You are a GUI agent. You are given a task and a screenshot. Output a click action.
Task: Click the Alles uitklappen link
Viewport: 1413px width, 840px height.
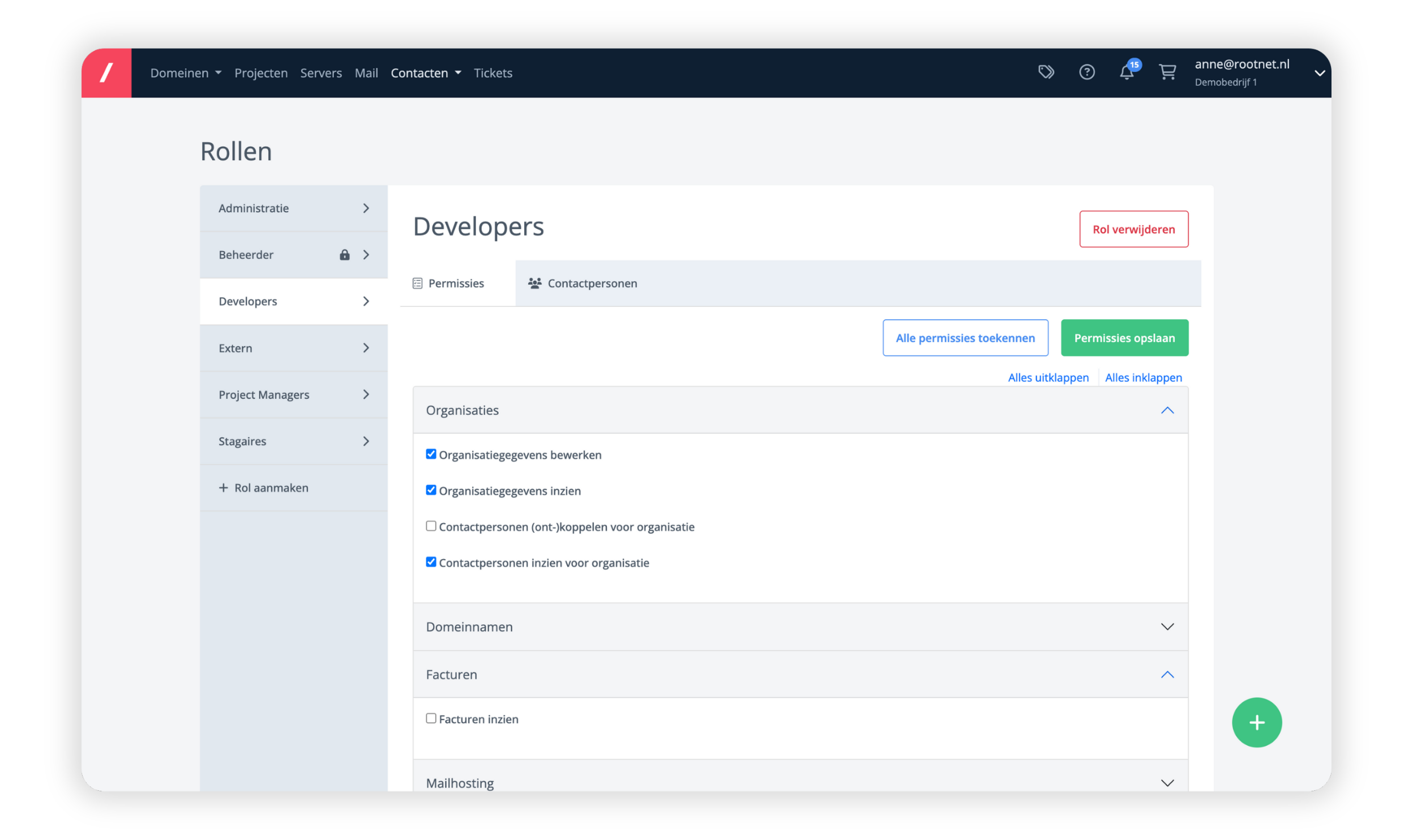[1048, 378]
